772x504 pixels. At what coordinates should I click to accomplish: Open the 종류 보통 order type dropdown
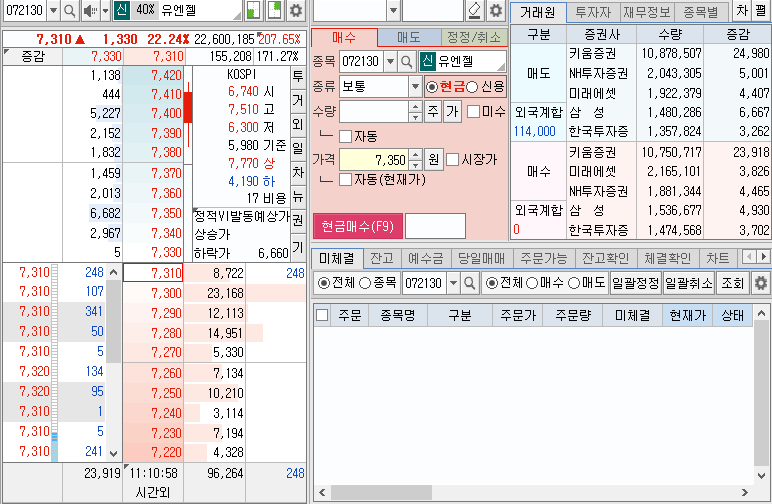415,87
